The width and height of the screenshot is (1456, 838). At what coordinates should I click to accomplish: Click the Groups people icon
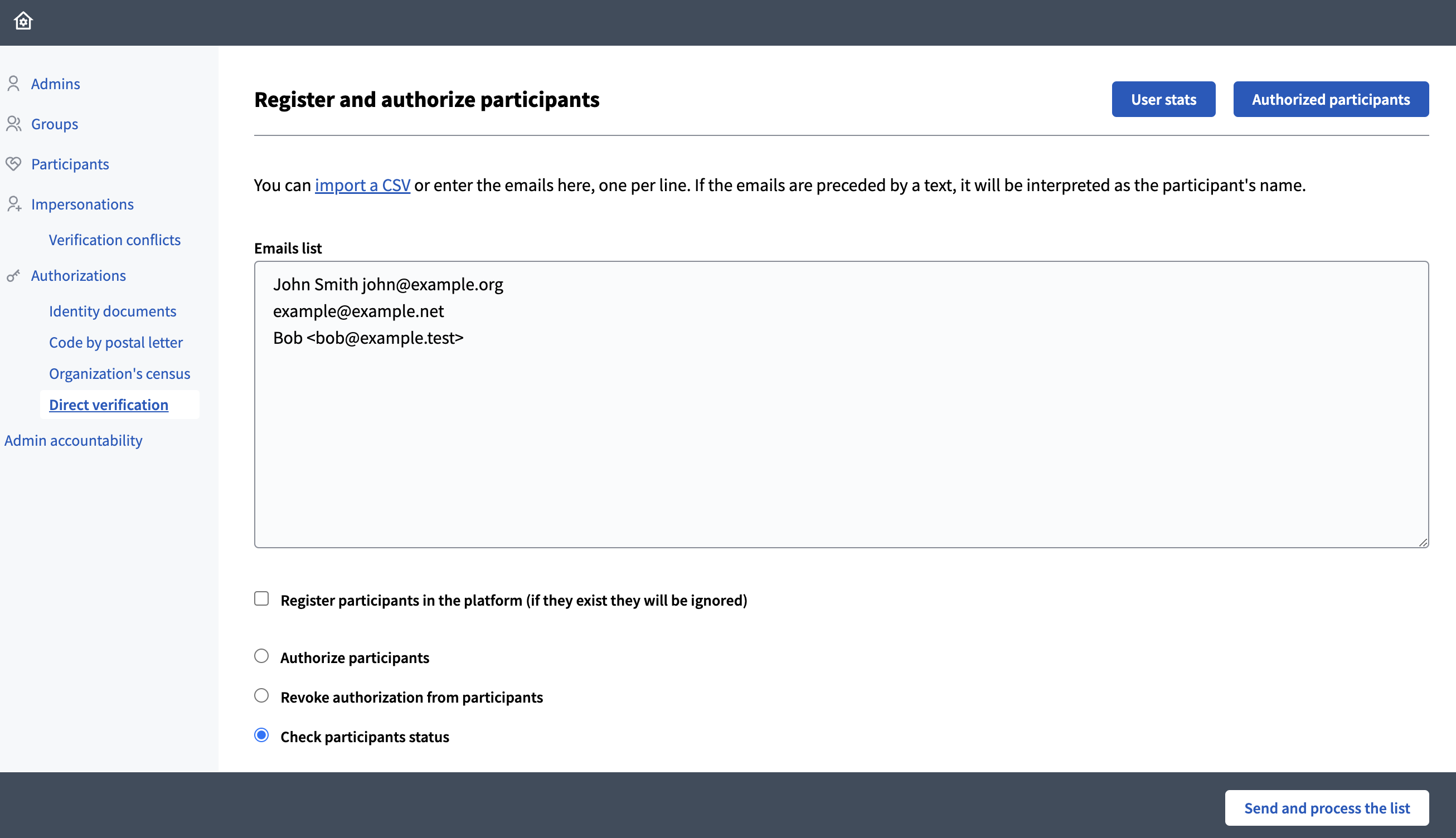click(14, 124)
